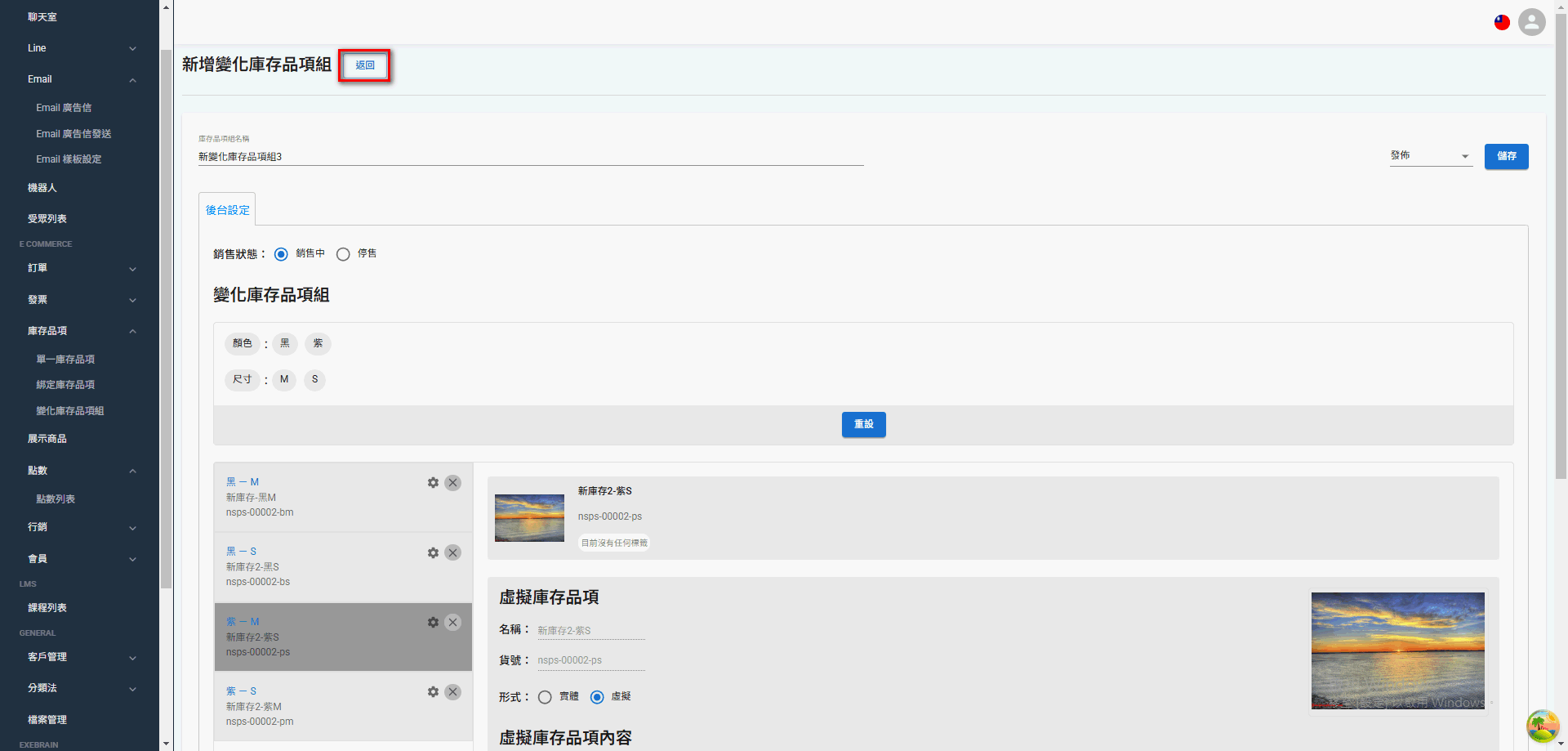Open the user account avatar menu
The image size is (1568, 751).
click(x=1532, y=22)
